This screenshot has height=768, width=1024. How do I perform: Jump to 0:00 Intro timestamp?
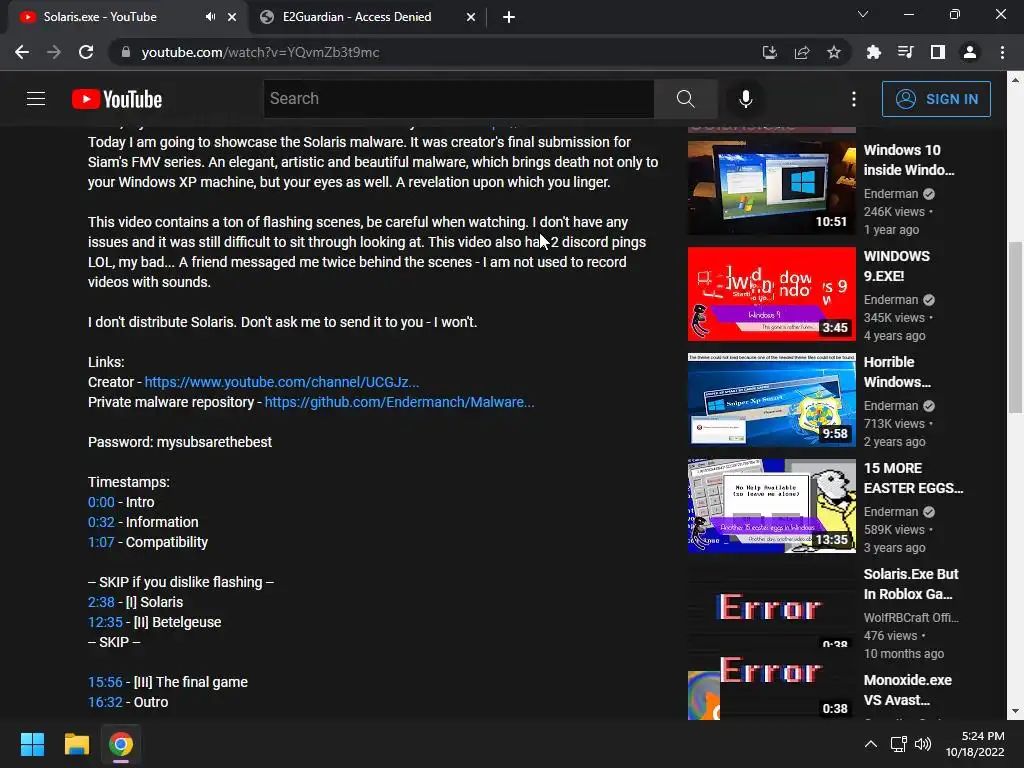[x=101, y=502]
